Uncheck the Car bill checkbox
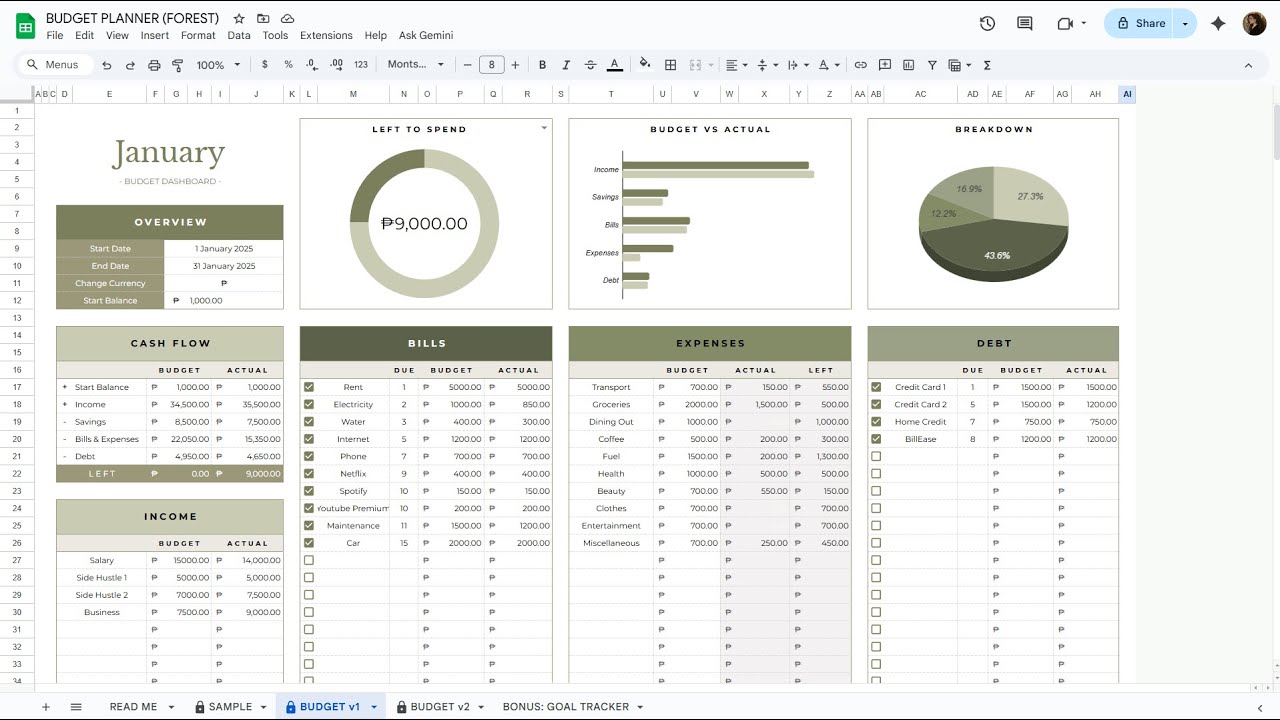The image size is (1280, 720). (309, 543)
